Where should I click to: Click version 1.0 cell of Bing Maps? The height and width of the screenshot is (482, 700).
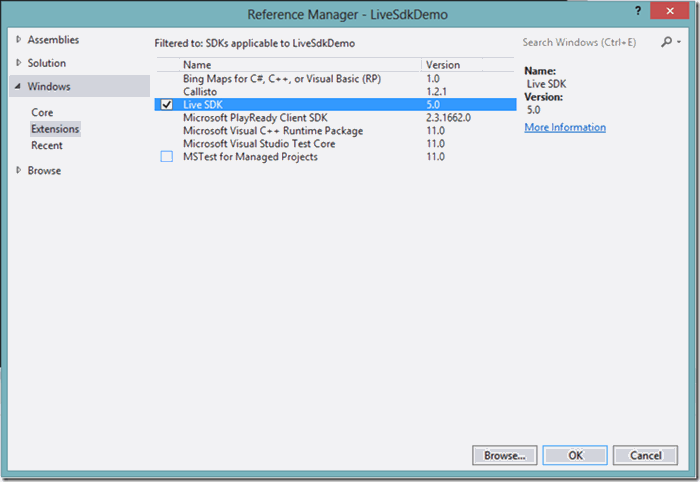(433, 79)
